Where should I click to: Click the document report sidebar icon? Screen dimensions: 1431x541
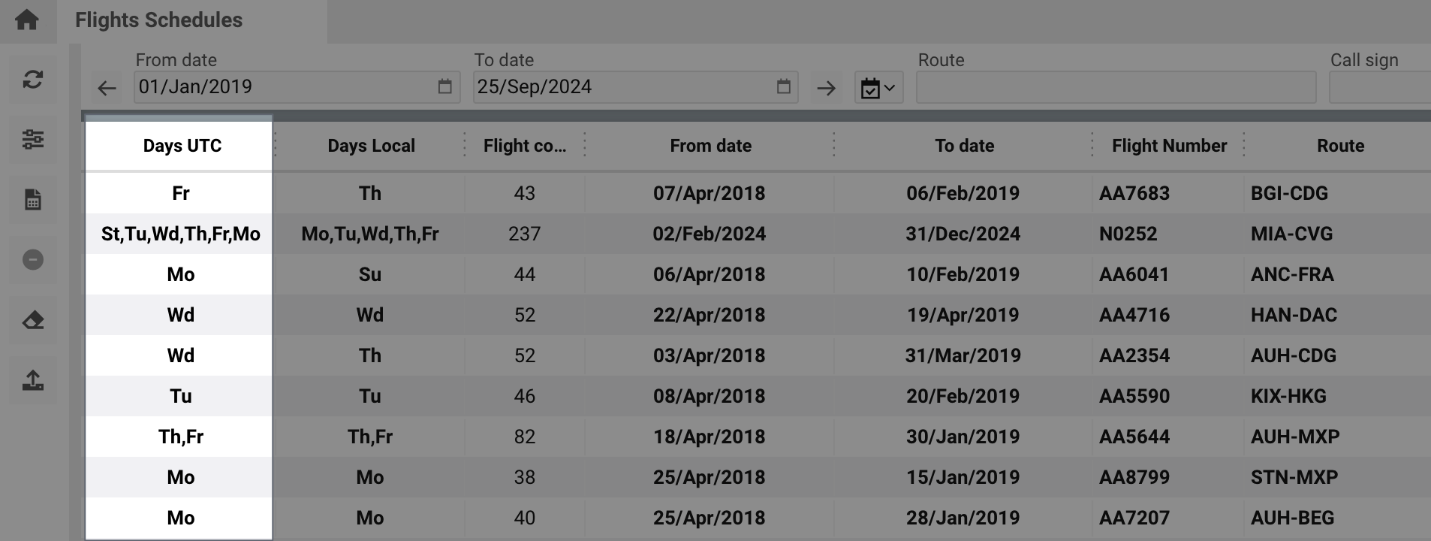31,200
